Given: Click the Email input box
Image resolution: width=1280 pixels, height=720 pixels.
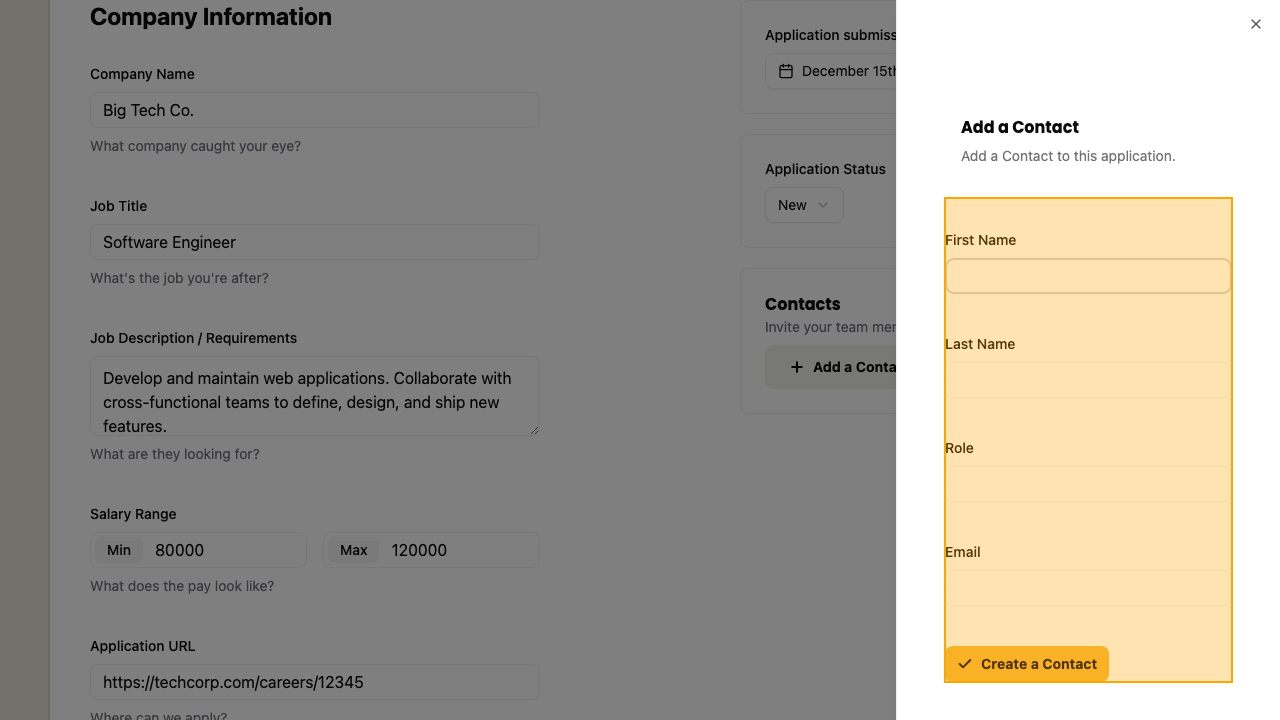Looking at the screenshot, I should [x=1087, y=588].
